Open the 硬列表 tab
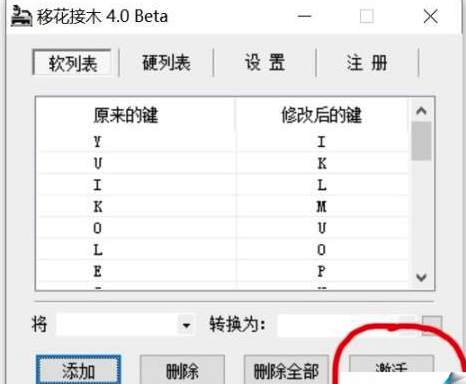The image size is (466, 384). [166, 63]
